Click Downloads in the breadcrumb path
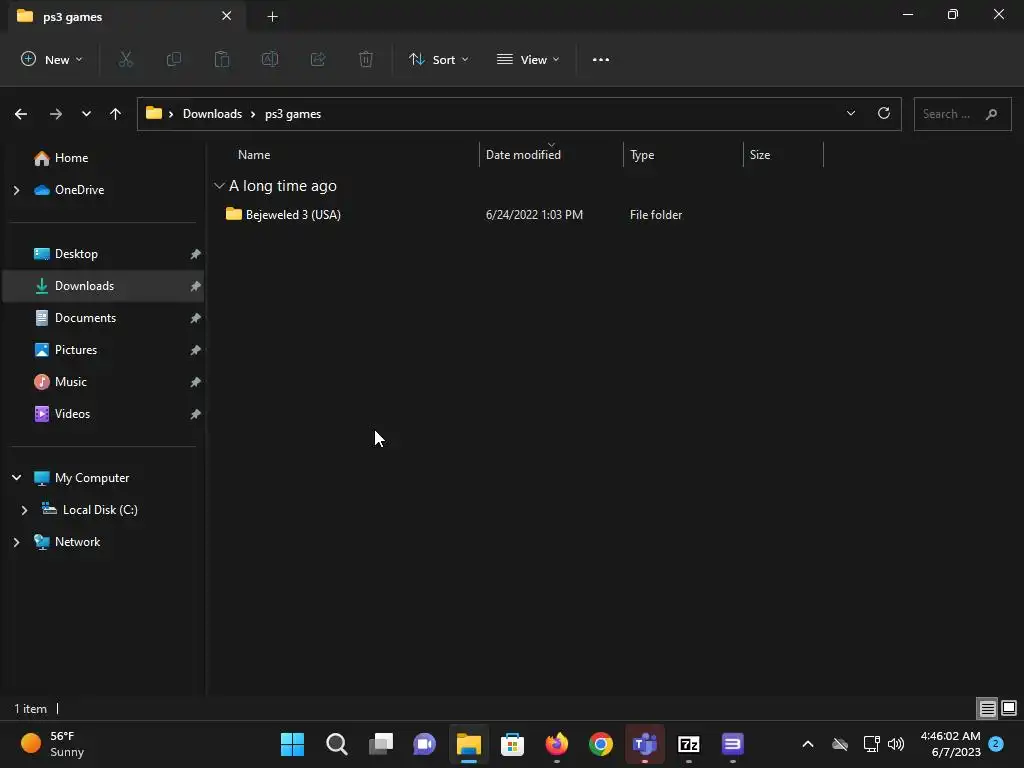Image resolution: width=1024 pixels, height=768 pixels. [212, 114]
